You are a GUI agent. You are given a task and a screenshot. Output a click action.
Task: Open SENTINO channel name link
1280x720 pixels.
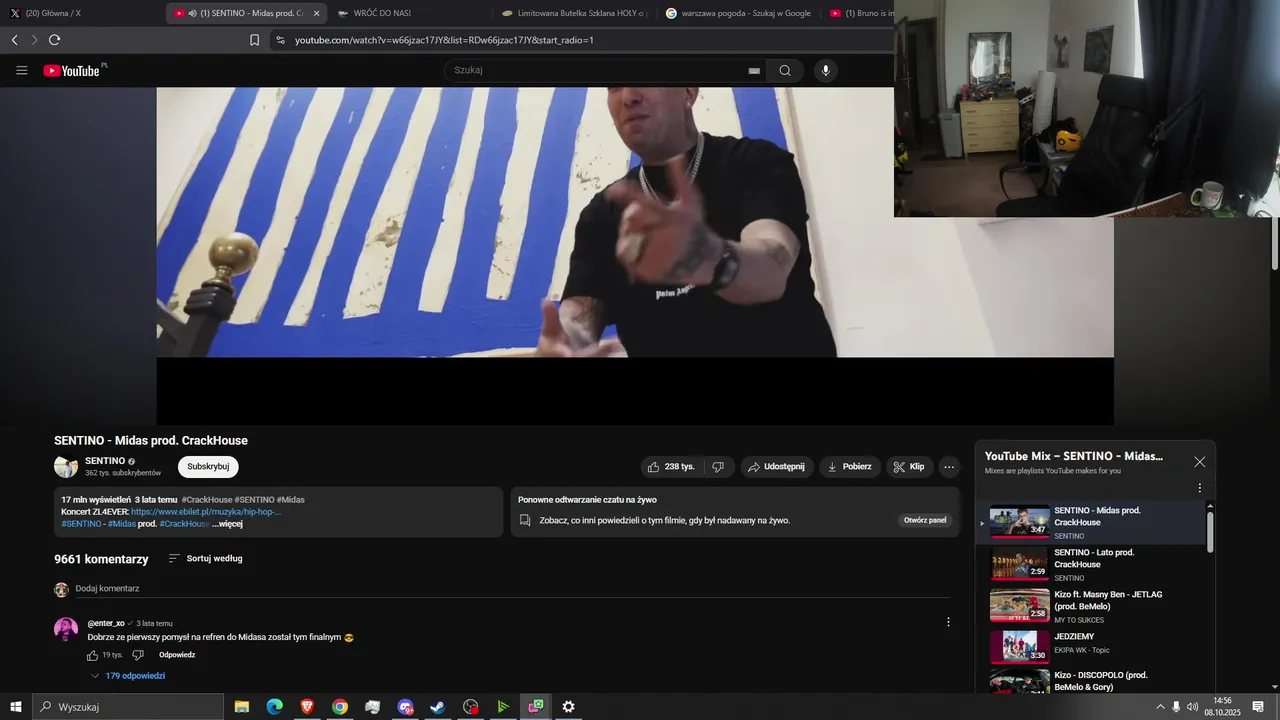105,461
